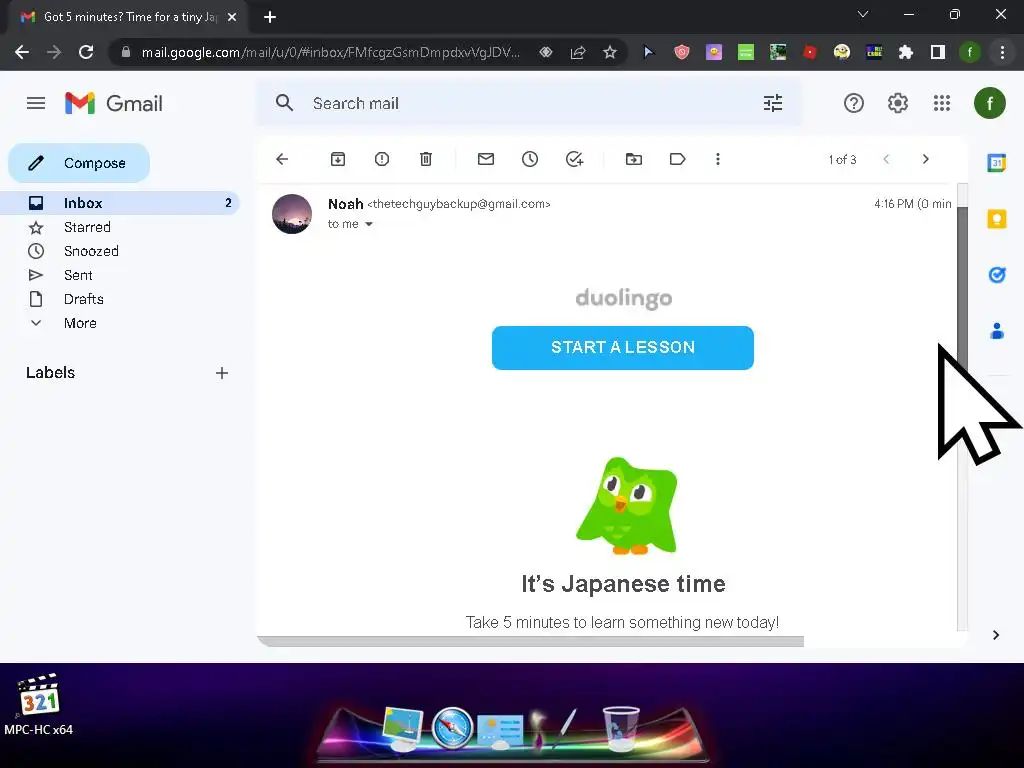Toggle the Chrome side panel icon

click(x=938, y=52)
